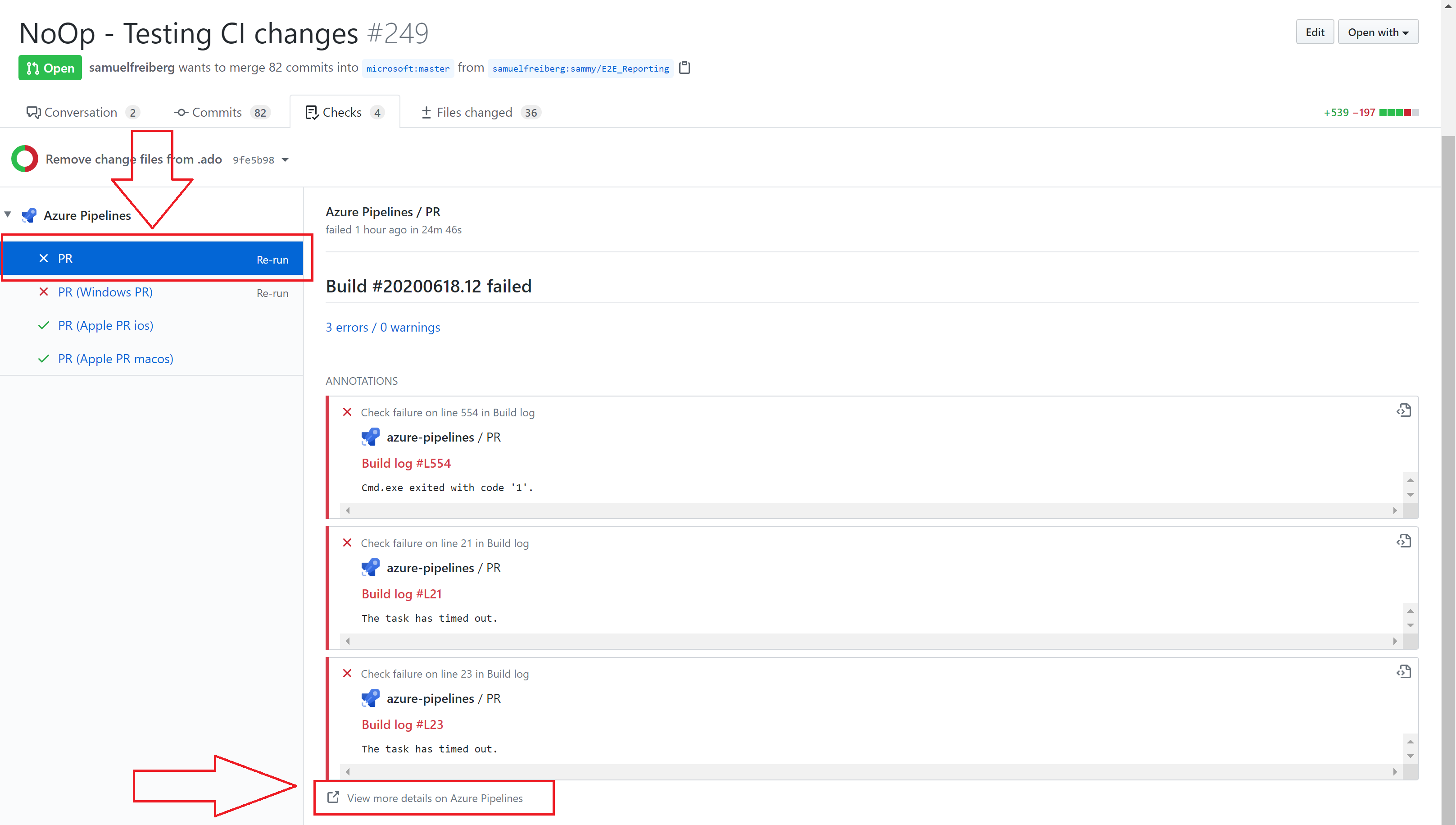The height and width of the screenshot is (825, 1456).
Task: Click the pull request number #249
Action: (398, 33)
